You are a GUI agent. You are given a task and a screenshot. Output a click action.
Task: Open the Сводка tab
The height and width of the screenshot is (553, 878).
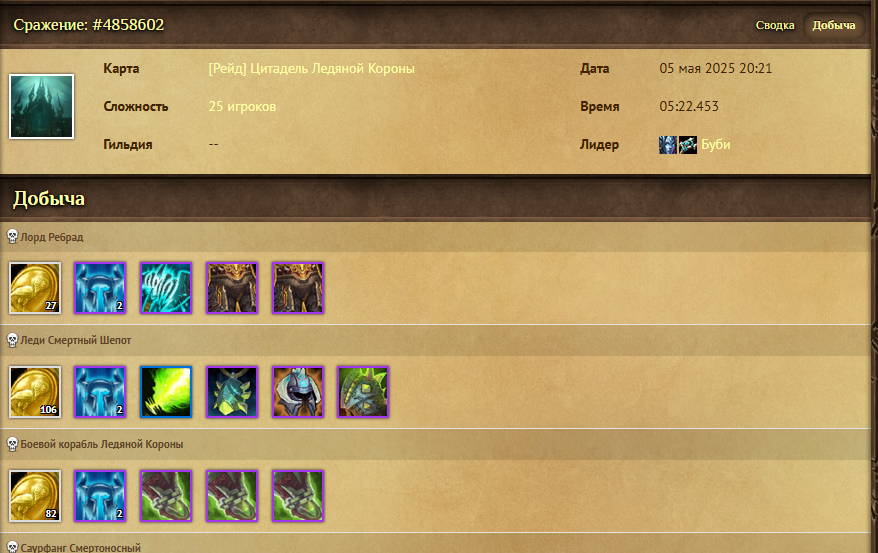pyautogui.click(x=774, y=25)
